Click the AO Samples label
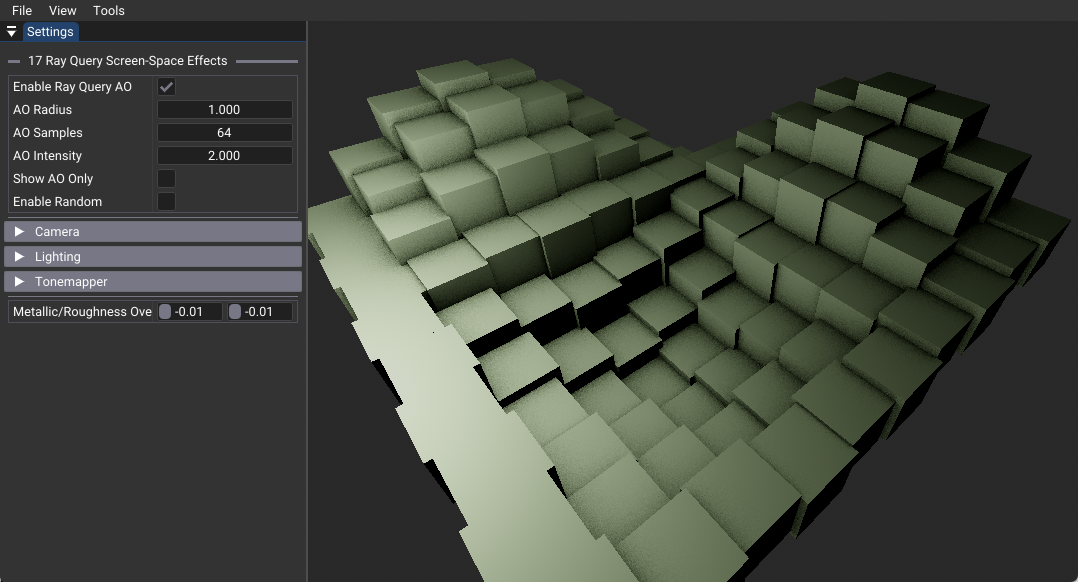The image size is (1078, 582). click(x=47, y=133)
